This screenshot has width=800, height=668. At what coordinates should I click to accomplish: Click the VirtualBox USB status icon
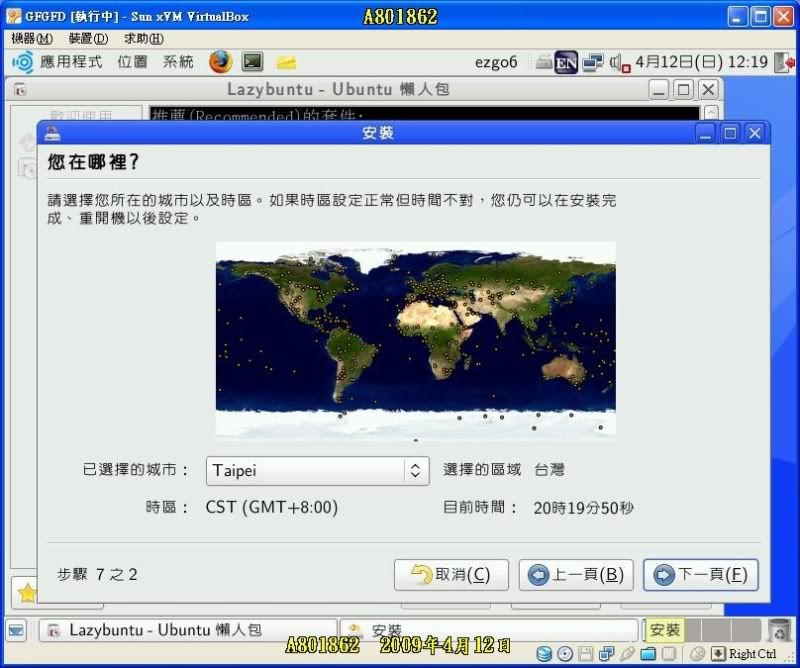click(627, 654)
